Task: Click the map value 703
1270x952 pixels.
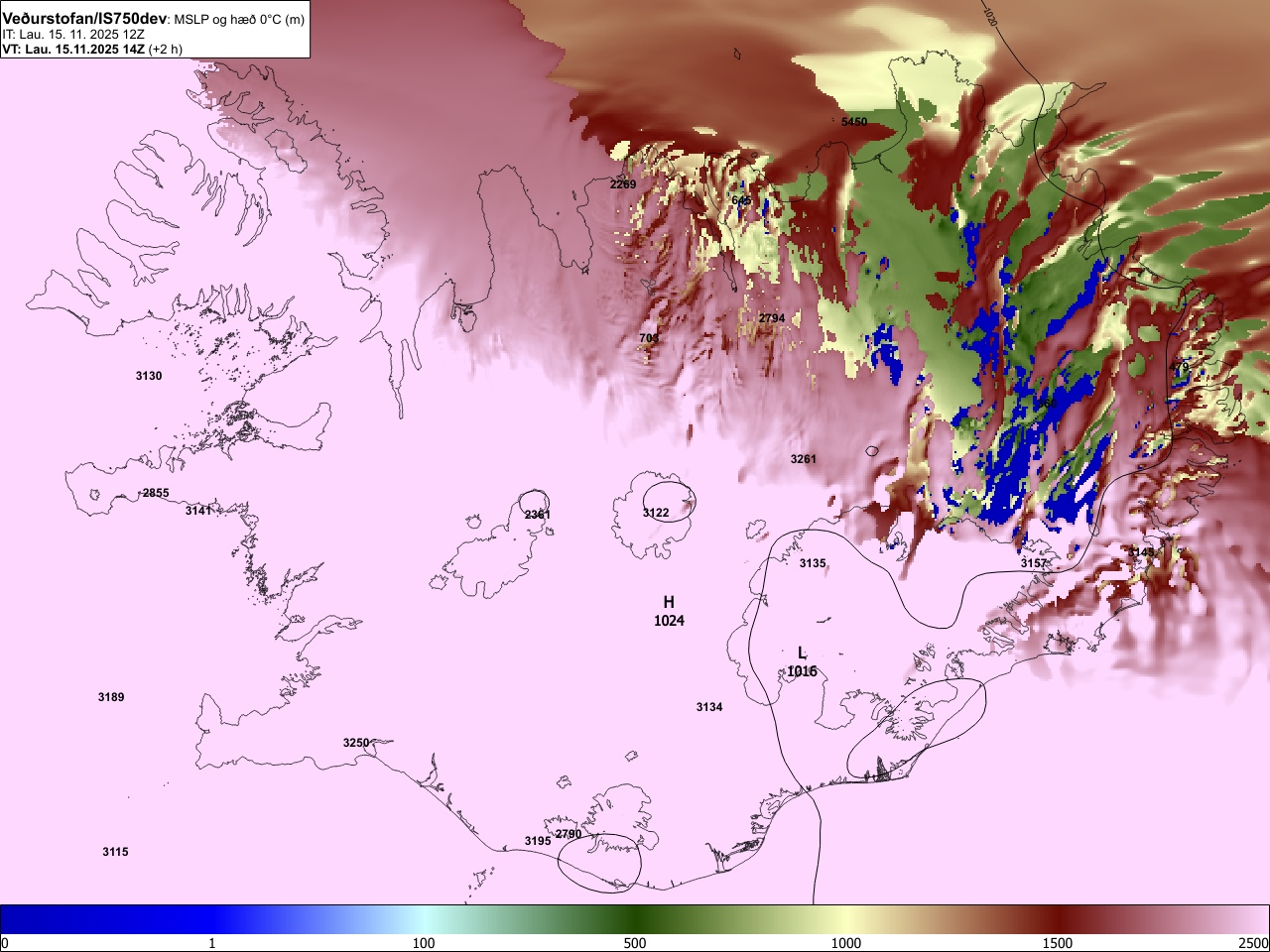Action: pyautogui.click(x=649, y=338)
